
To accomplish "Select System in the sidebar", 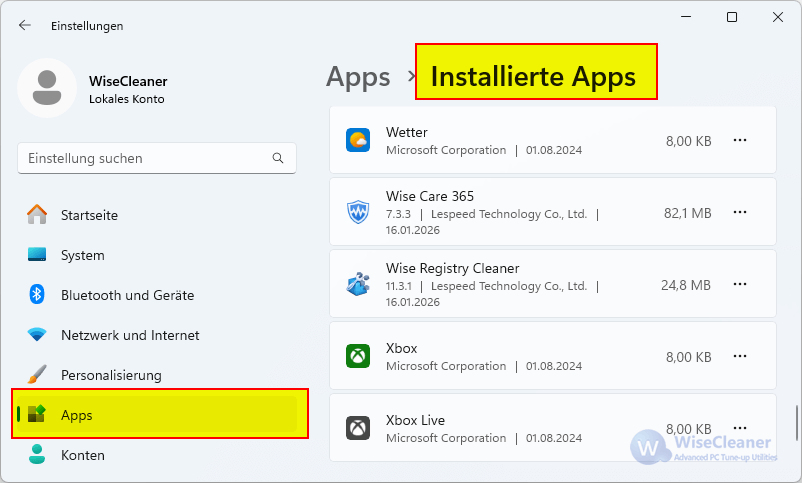I will (157, 255).
